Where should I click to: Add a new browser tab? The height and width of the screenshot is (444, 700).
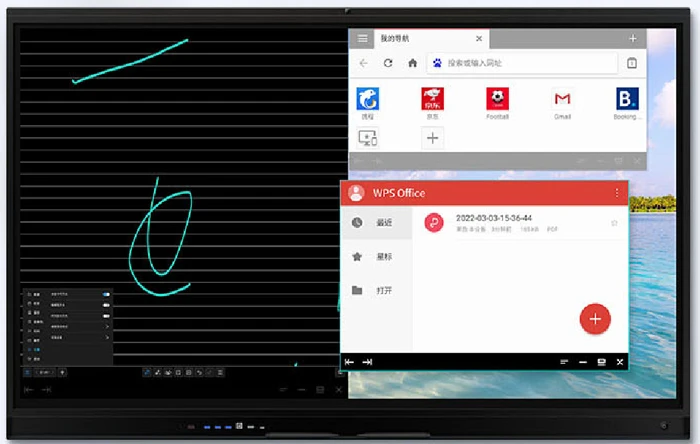[x=632, y=39]
